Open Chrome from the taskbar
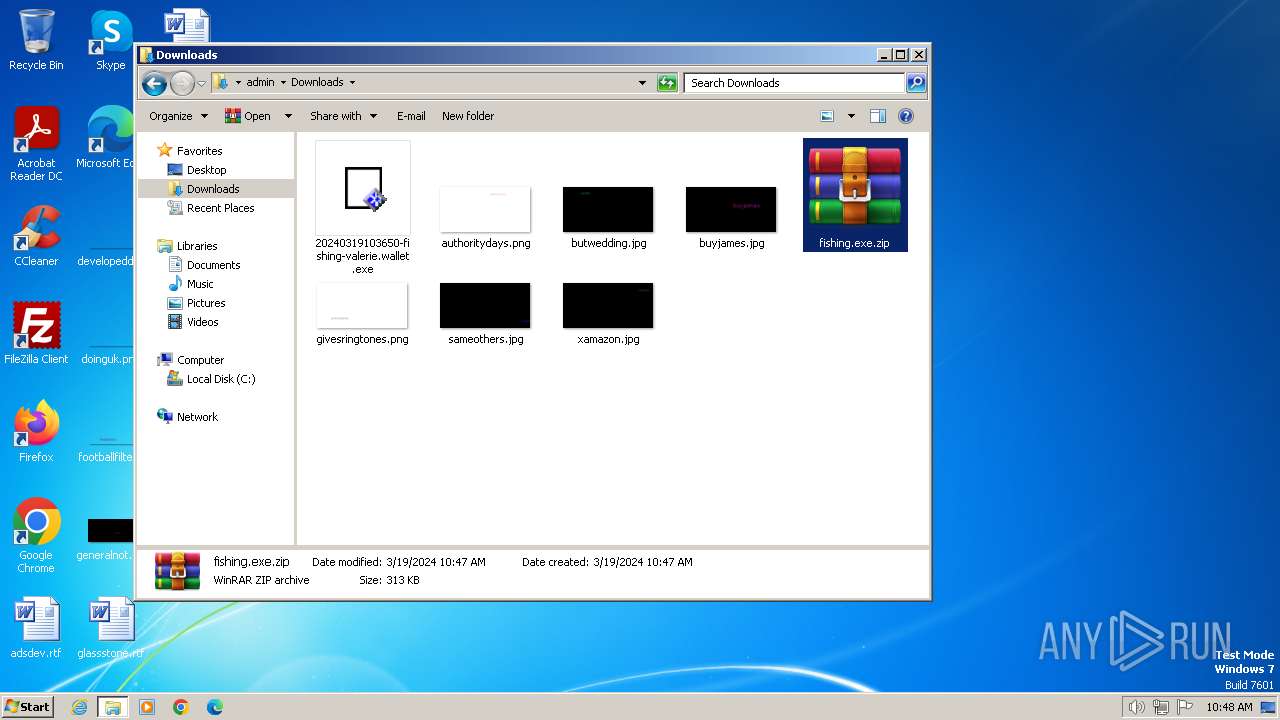Viewport: 1280px width, 720px height. coord(181,707)
